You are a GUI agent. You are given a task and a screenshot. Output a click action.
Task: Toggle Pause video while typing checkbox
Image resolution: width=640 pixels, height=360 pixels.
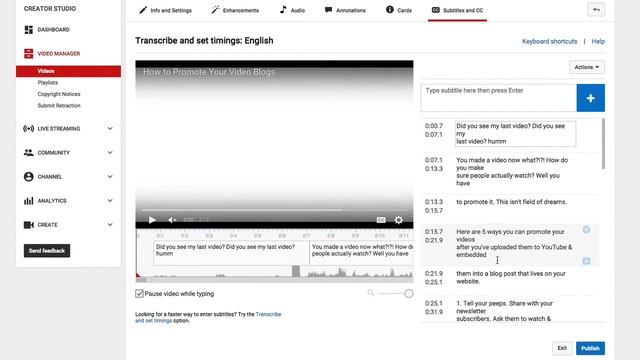[x=139, y=293]
